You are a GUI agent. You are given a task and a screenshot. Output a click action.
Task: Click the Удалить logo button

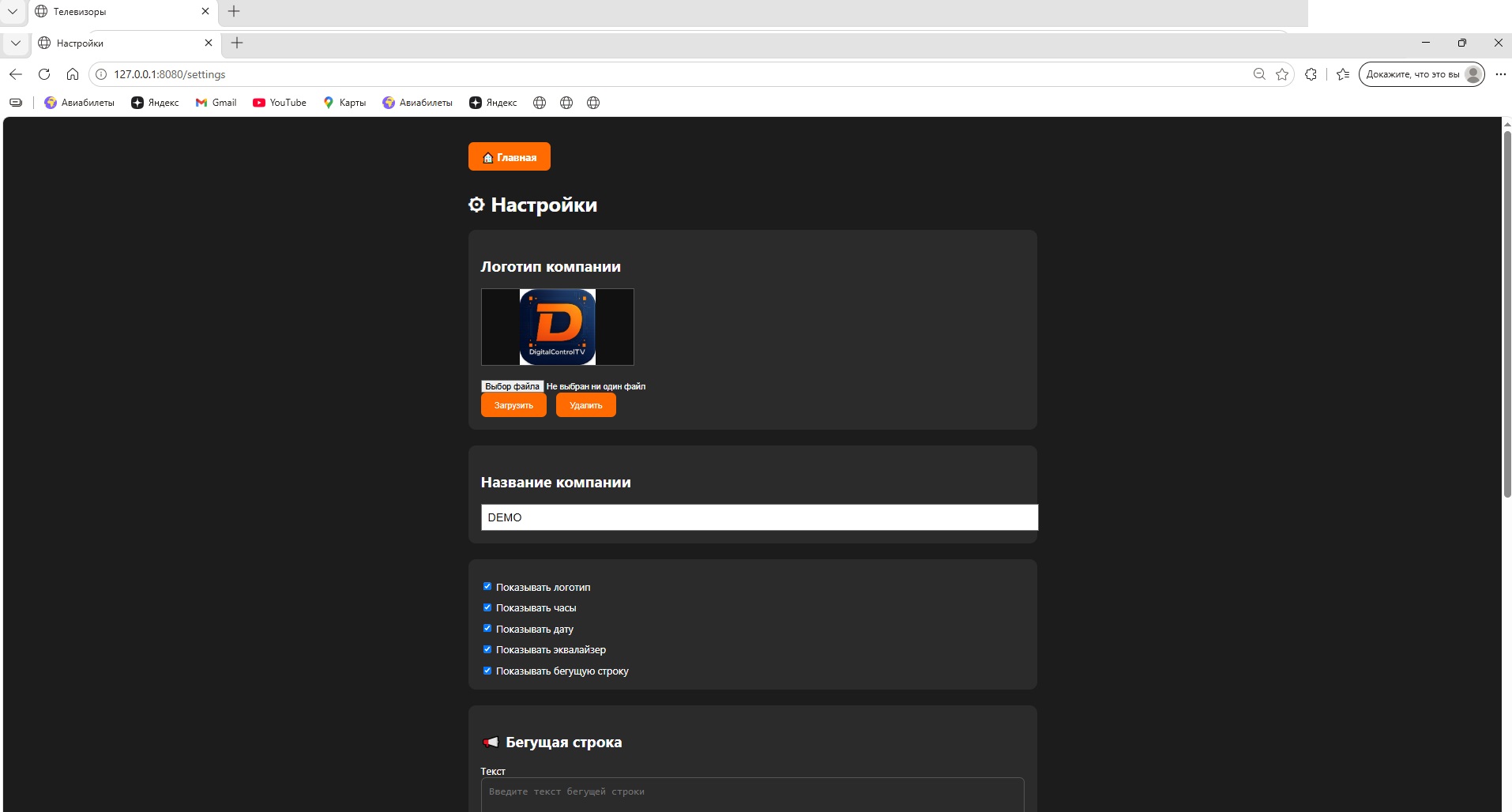point(586,405)
